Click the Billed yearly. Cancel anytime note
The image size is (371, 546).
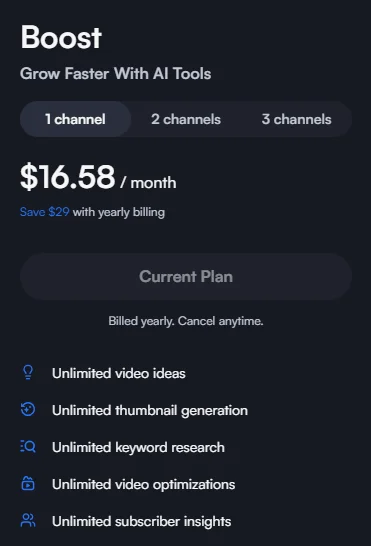(186, 321)
